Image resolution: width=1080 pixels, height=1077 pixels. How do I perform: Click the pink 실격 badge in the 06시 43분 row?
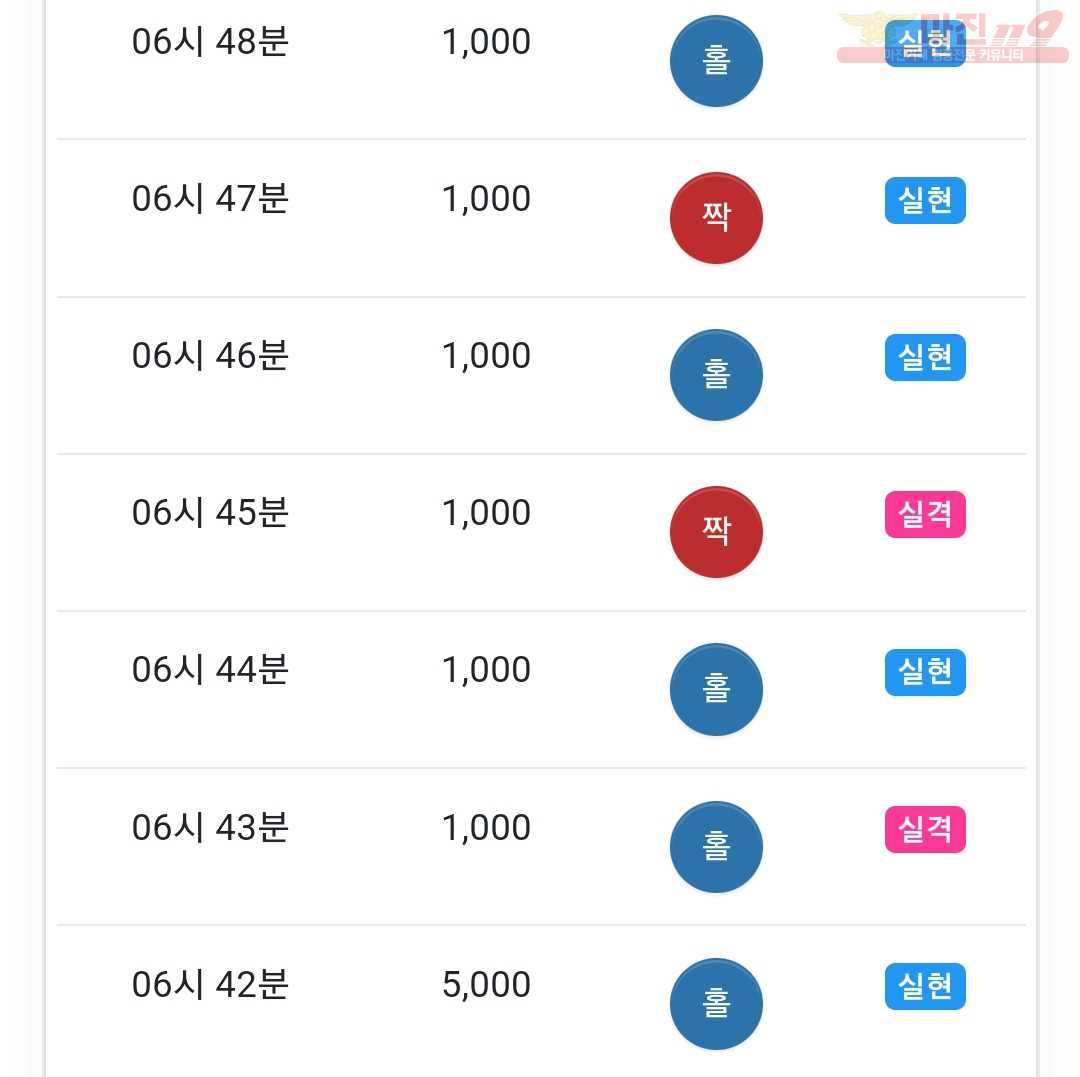point(925,829)
